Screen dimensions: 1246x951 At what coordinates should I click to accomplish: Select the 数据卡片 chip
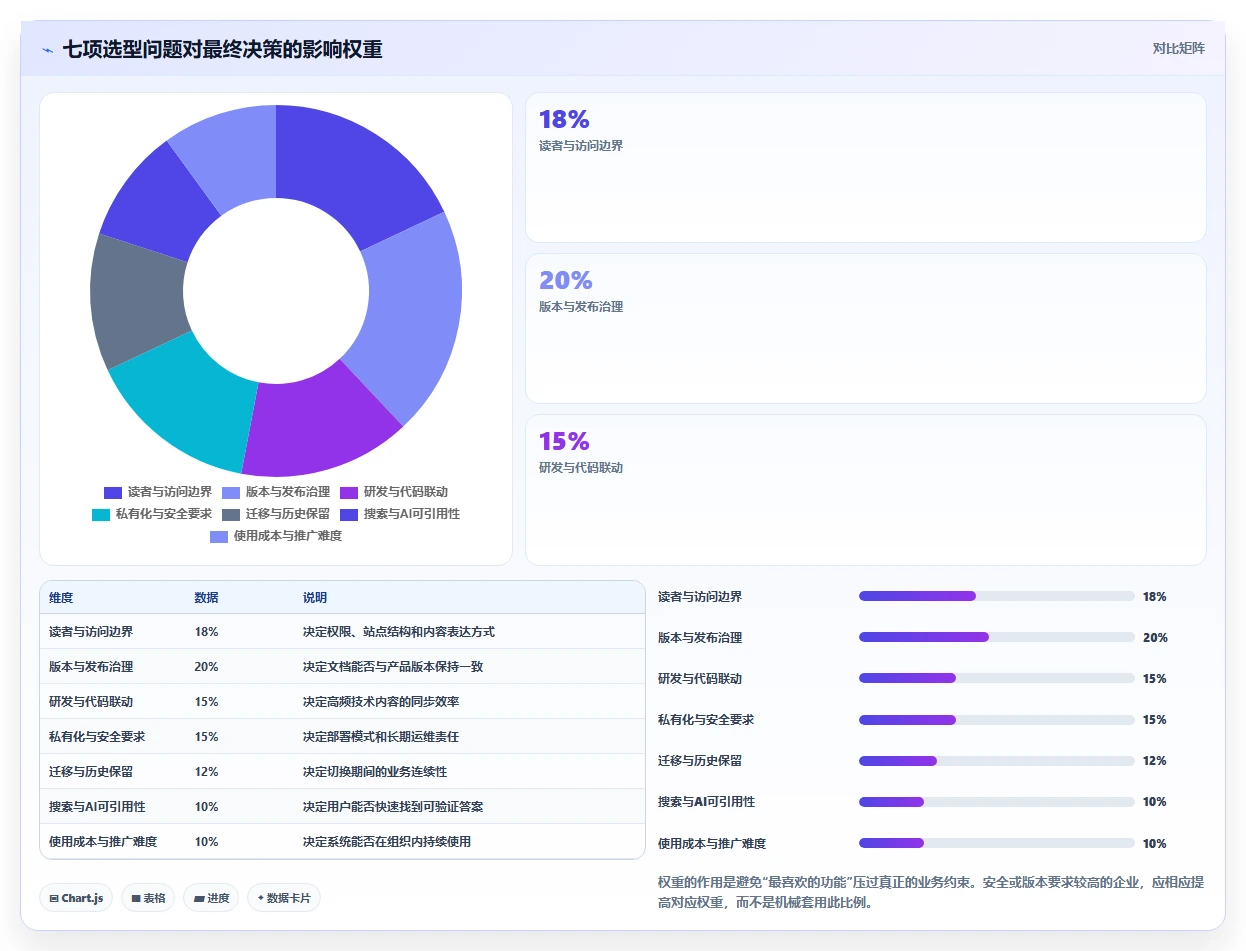(x=284, y=898)
